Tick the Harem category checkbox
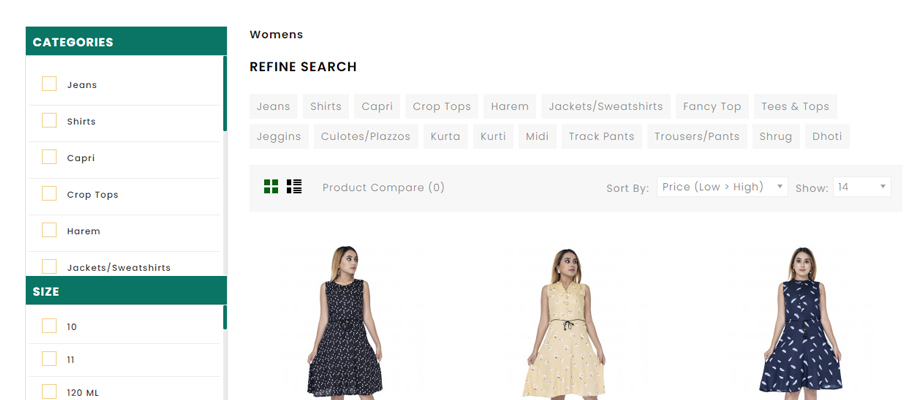Screen dimensions: 920x400 pyautogui.click(x=49, y=230)
